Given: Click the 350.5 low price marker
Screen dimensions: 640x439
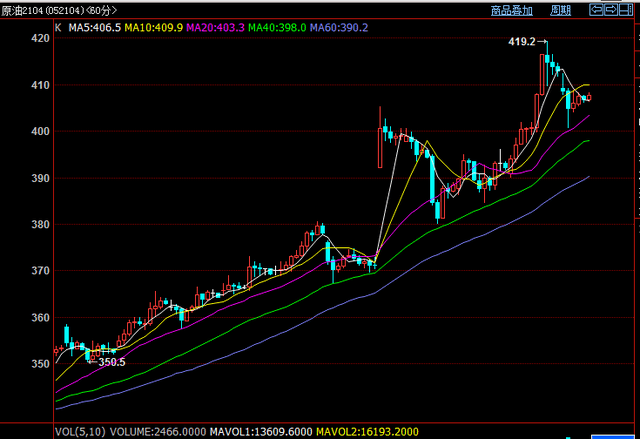Looking at the screenshot, I should click(110, 362).
